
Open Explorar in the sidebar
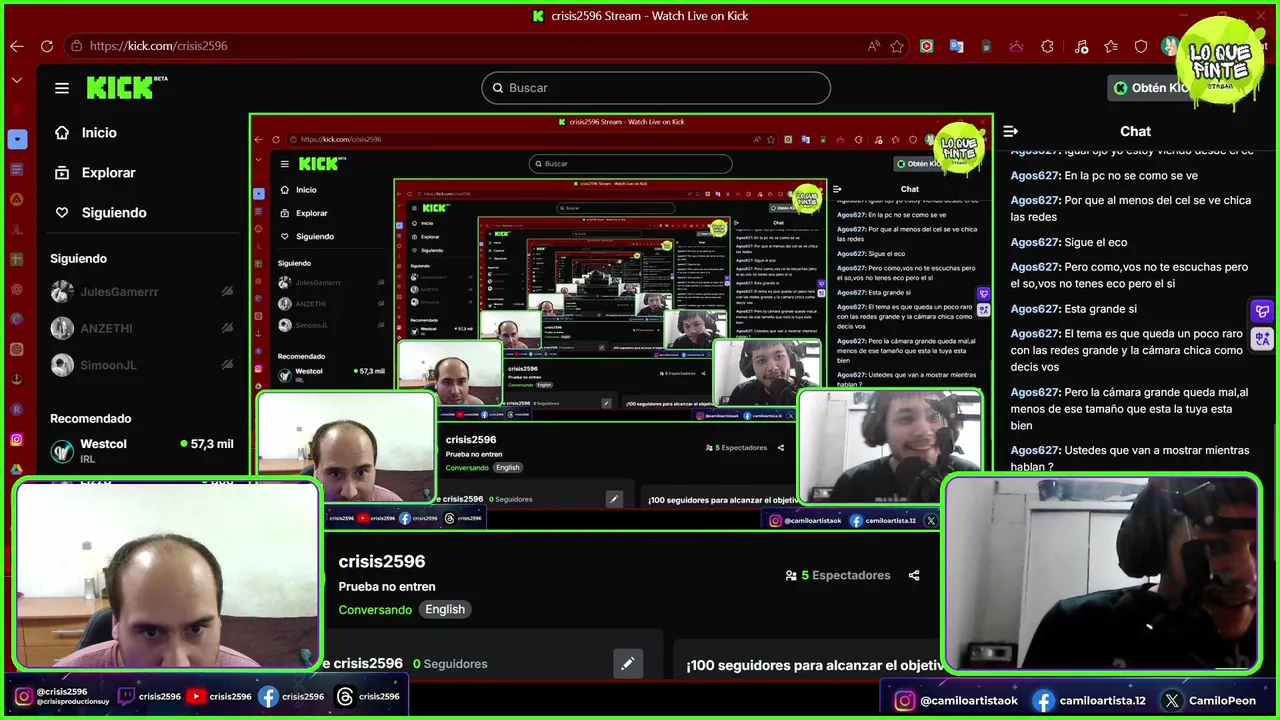(x=95, y=172)
